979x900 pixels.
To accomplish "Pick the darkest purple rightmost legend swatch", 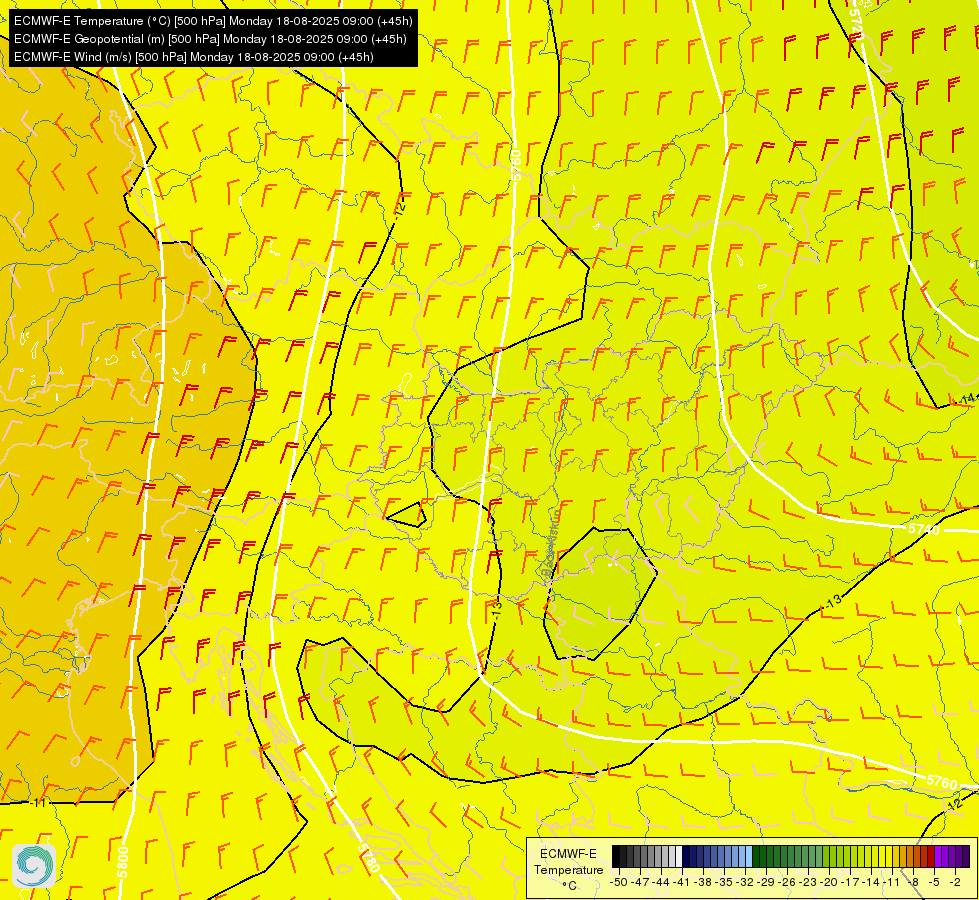I will 966,856.
